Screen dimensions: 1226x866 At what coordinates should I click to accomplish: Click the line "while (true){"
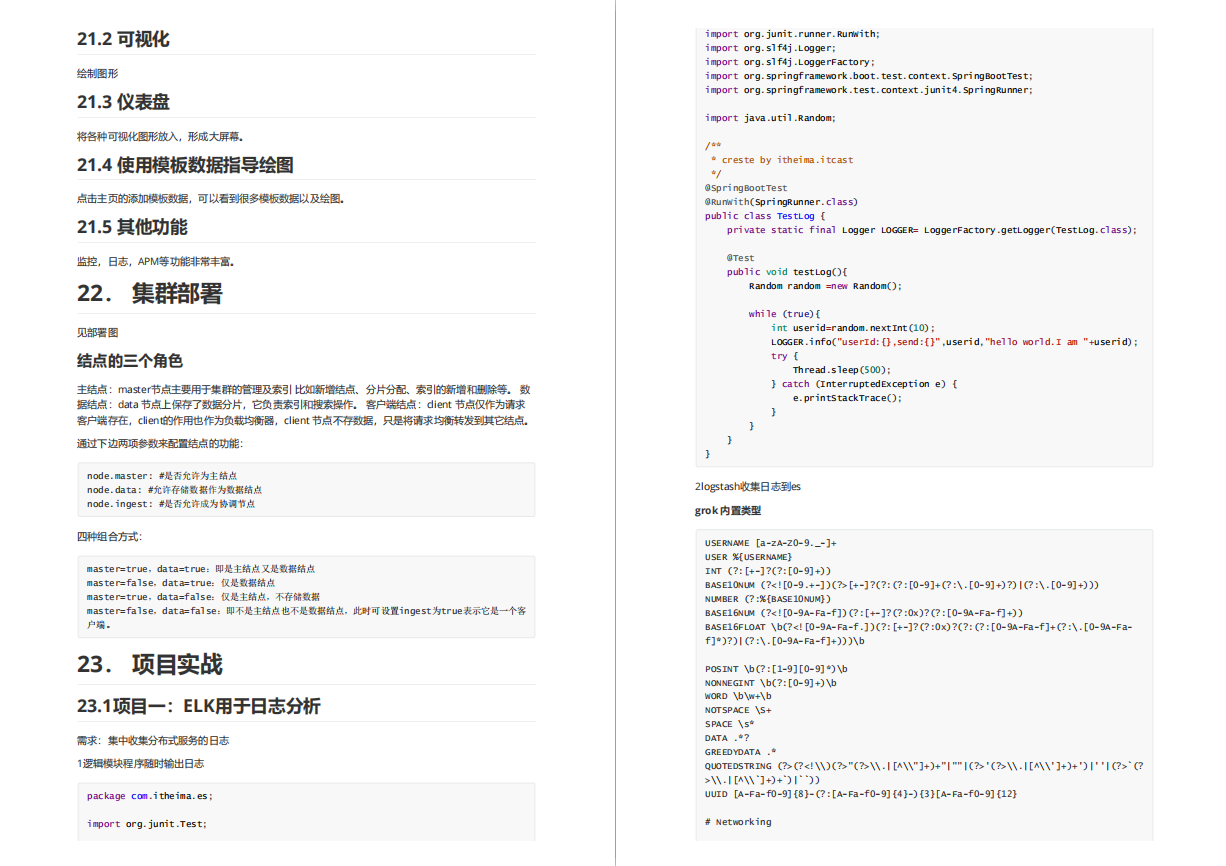pos(784,314)
